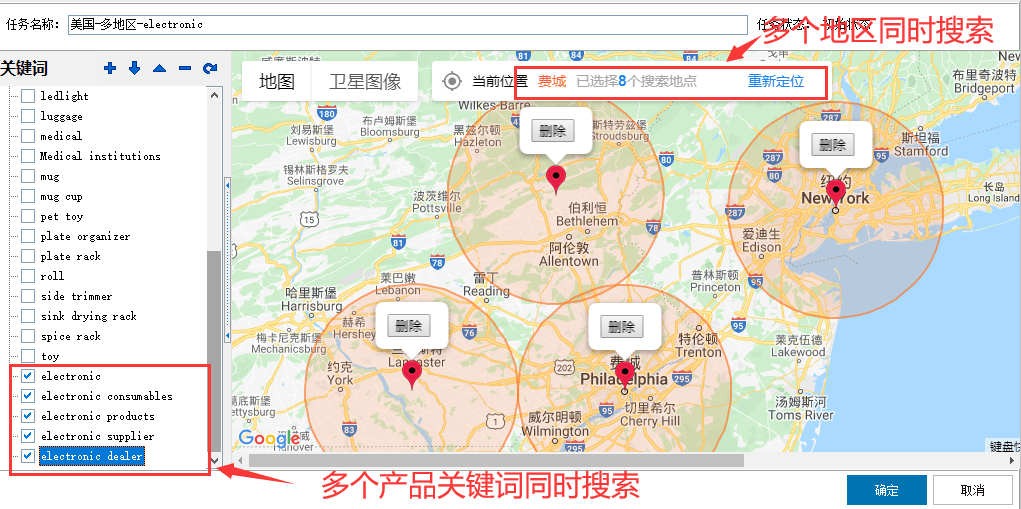Click the 确定 confirm button
This screenshot has width=1021, height=509.
click(x=886, y=491)
